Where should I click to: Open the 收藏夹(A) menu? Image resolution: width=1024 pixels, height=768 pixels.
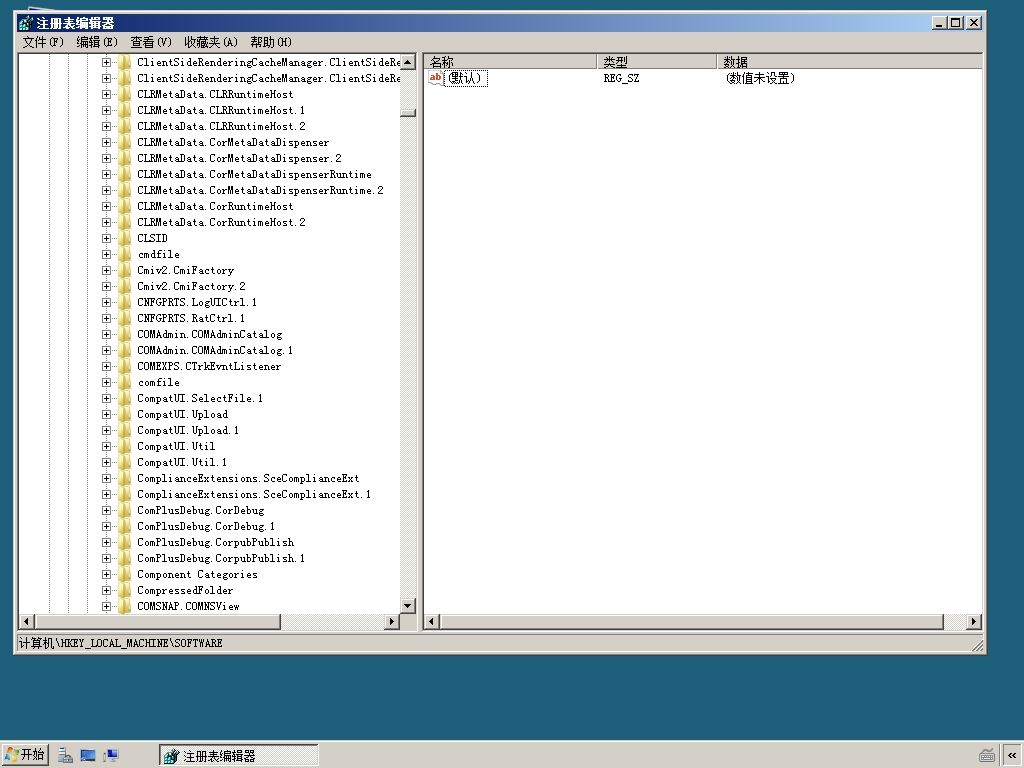tap(210, 42)
